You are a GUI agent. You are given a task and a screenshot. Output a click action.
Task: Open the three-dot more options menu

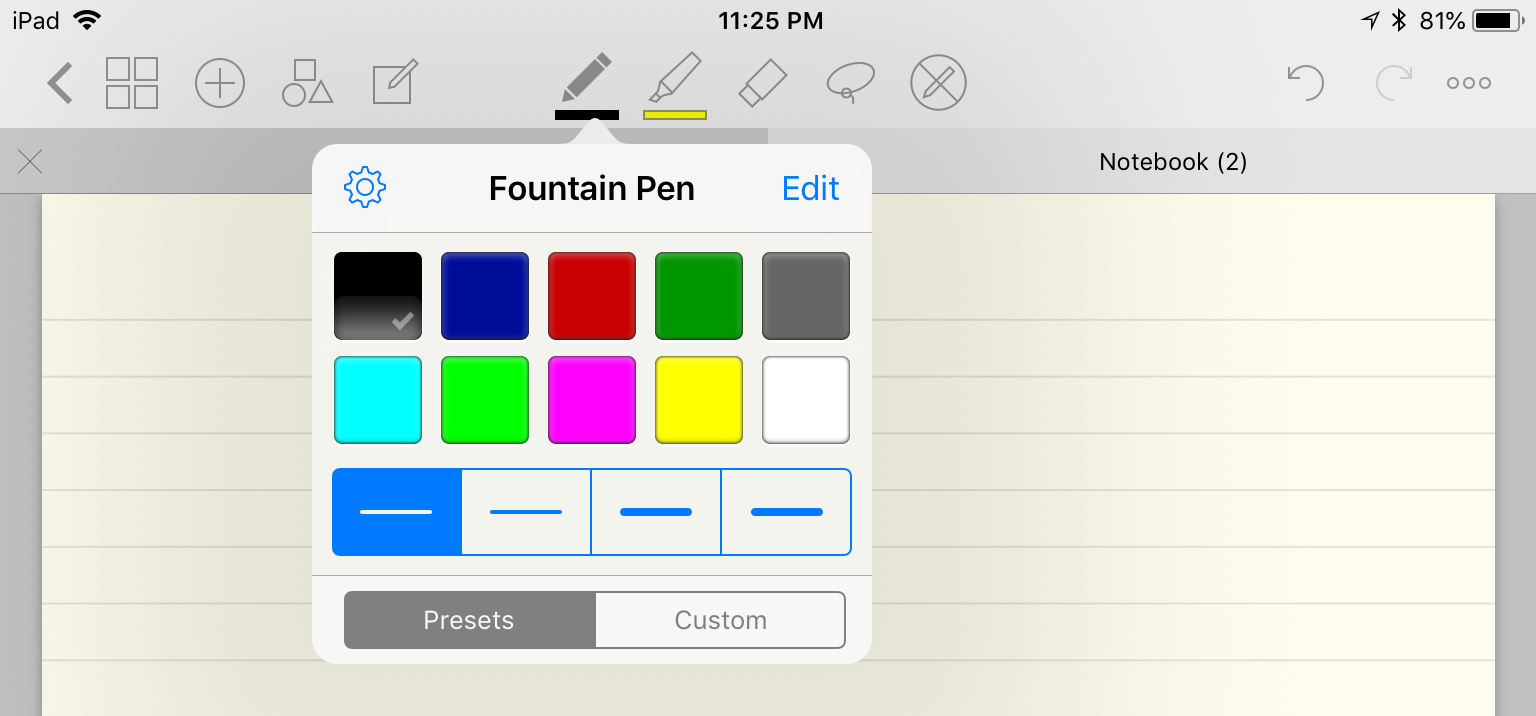(x=1468, y=83)
